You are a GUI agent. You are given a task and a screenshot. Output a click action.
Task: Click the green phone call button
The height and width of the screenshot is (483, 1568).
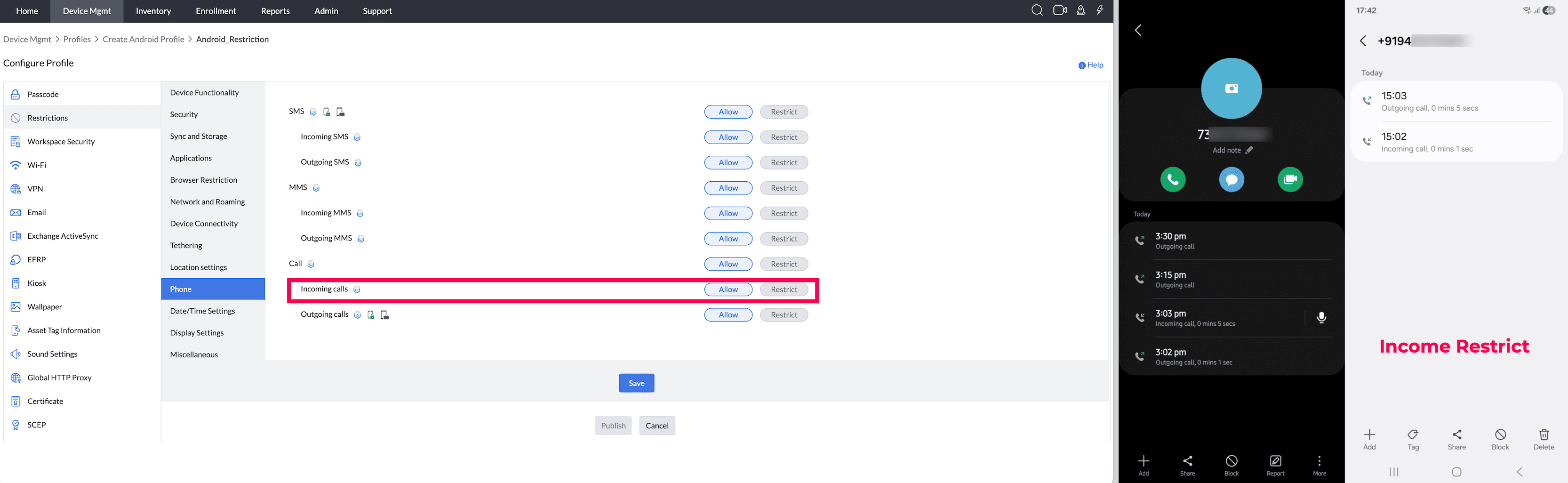click(1173, 180)
